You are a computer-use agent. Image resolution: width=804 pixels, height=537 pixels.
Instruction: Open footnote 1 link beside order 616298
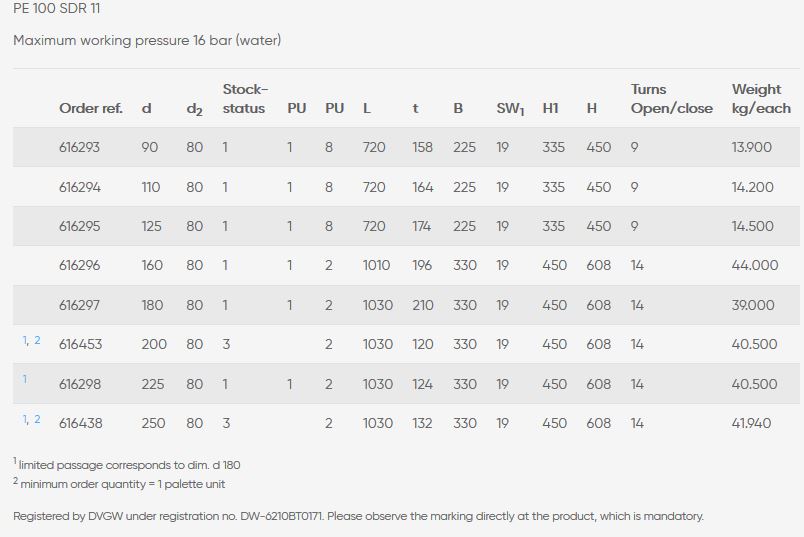coord(25,380)
